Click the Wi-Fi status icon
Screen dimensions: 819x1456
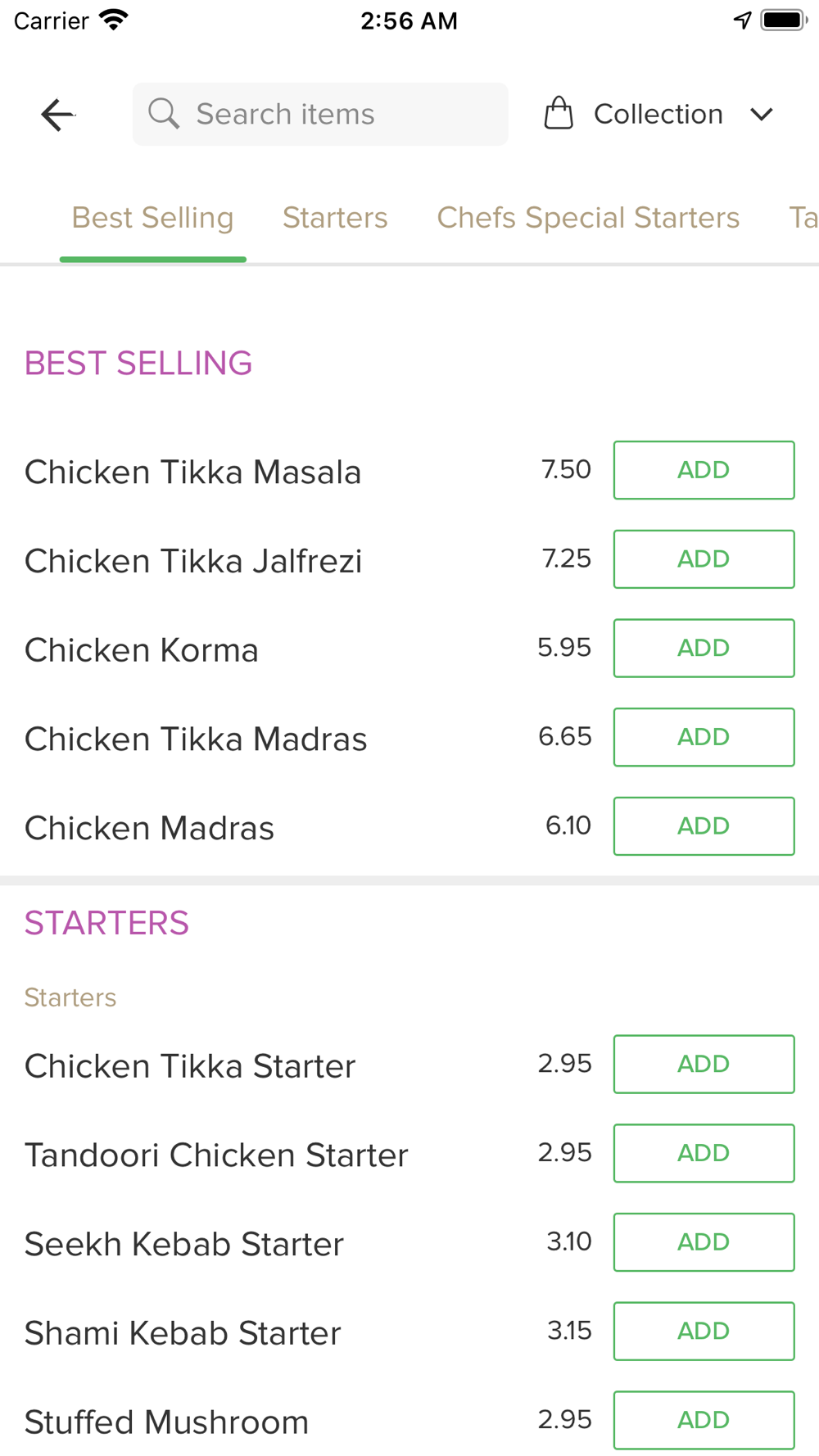[113, 20]
